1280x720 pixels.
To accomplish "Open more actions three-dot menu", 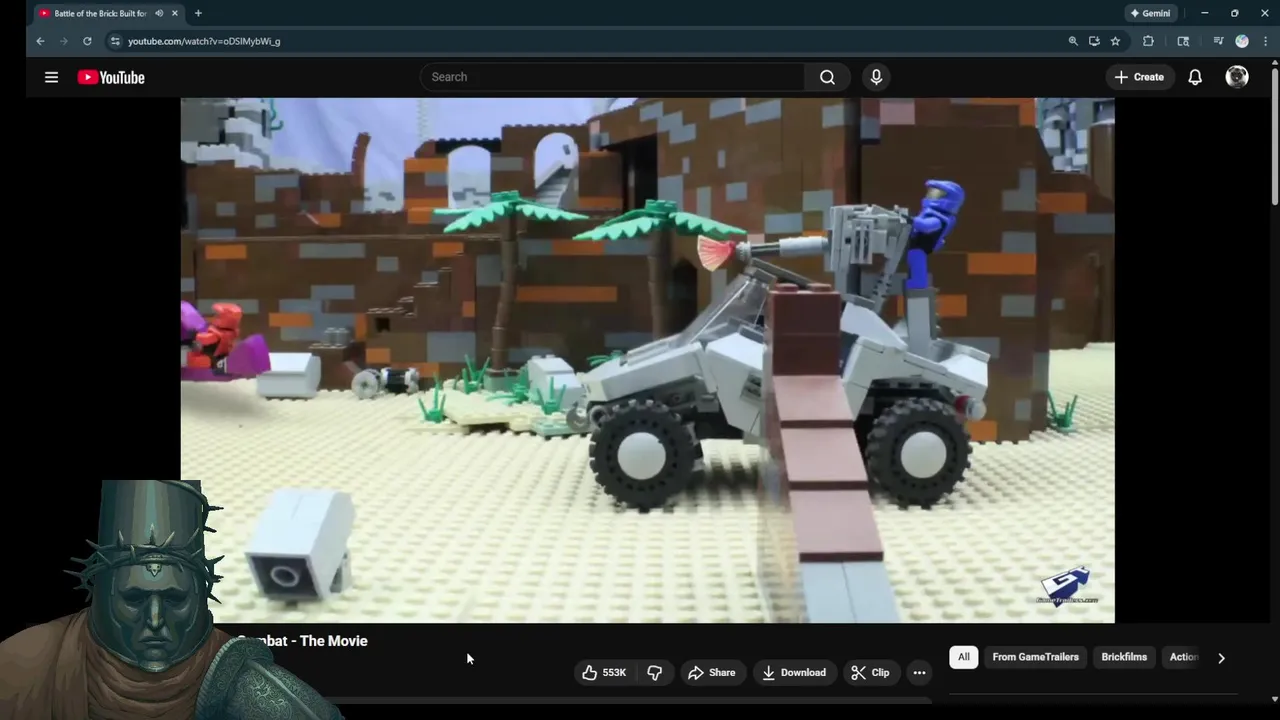I will click(x=919, y=673).
